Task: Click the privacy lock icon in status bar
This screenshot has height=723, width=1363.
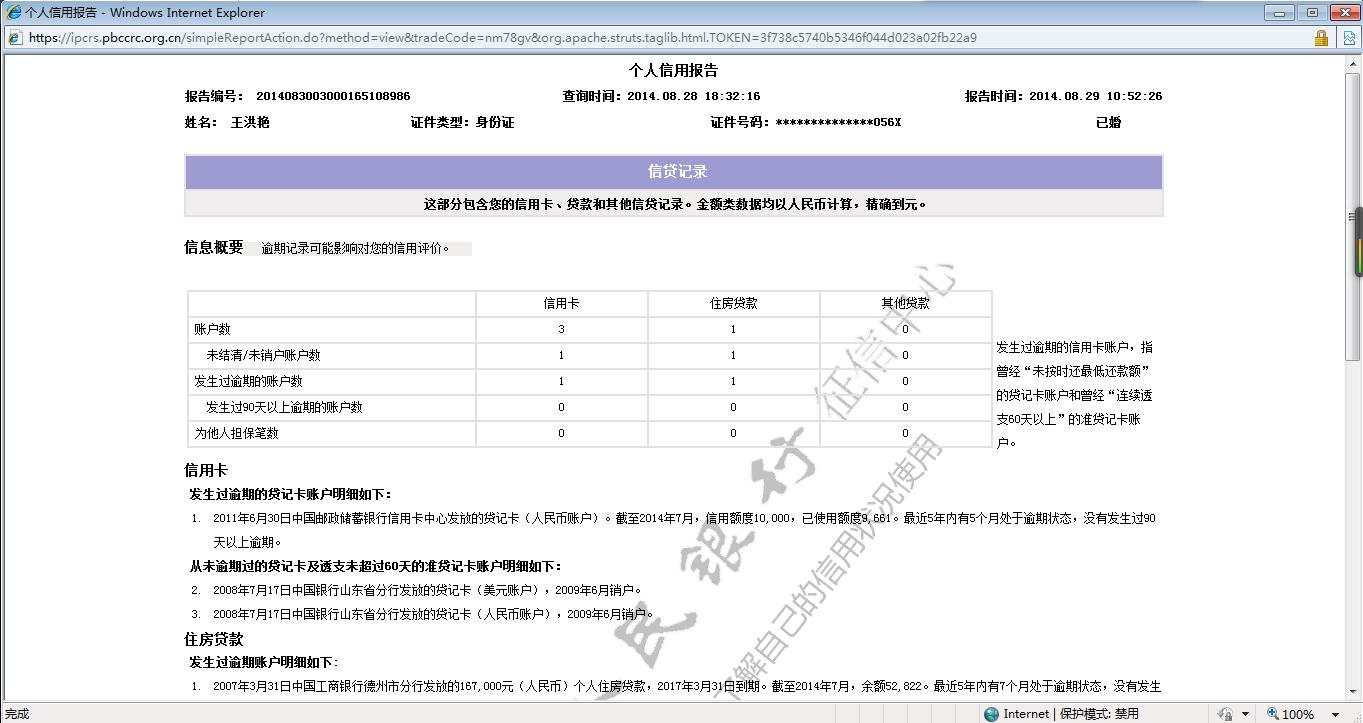Action: pyautogui.click(x=1225, y=714)
